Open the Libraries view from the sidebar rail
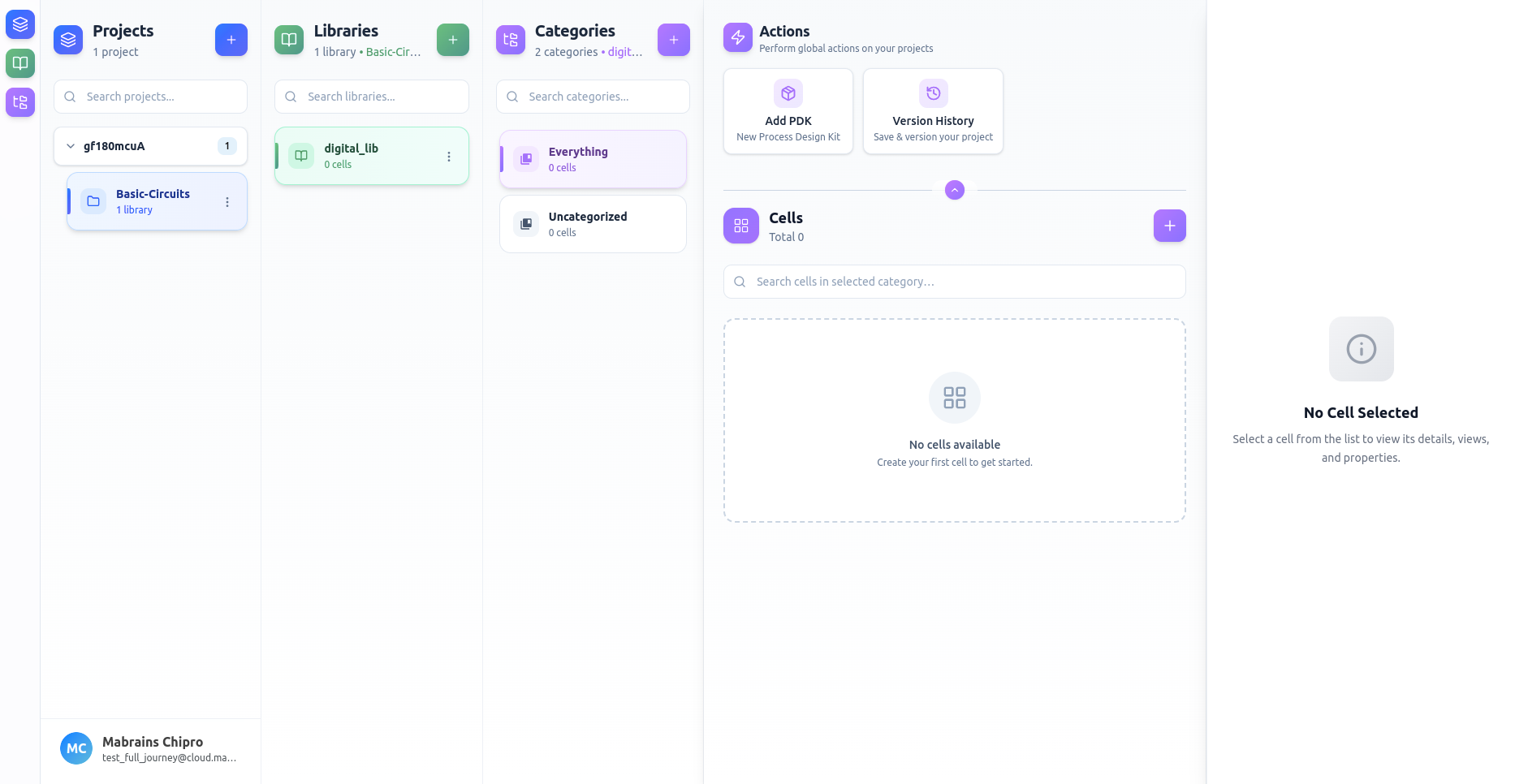This screenshot has width=1515, height=784. 19,63
